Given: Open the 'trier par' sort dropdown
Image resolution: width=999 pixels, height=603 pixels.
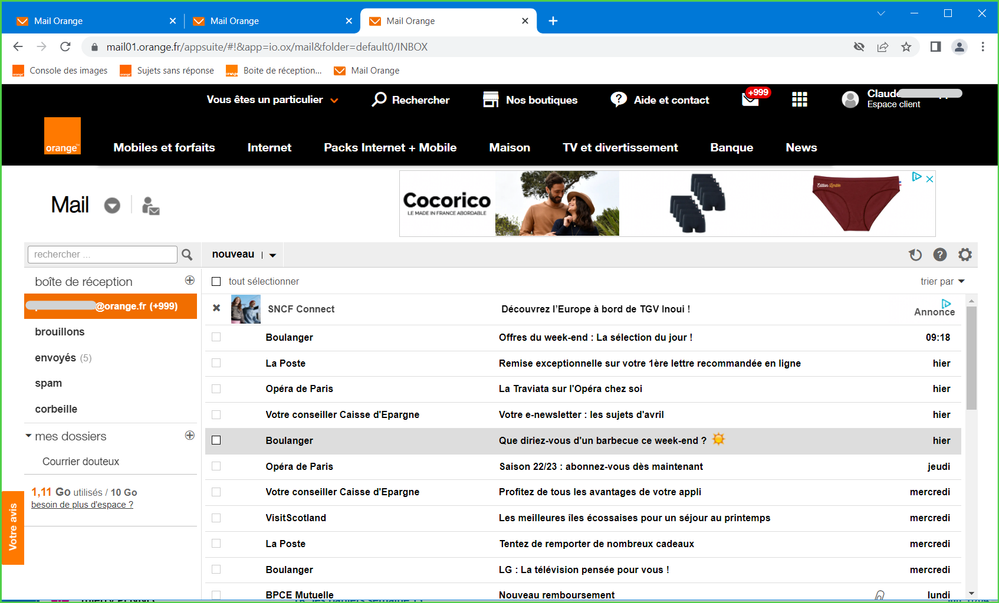Looking at the screenshot, I should [942, 282].
